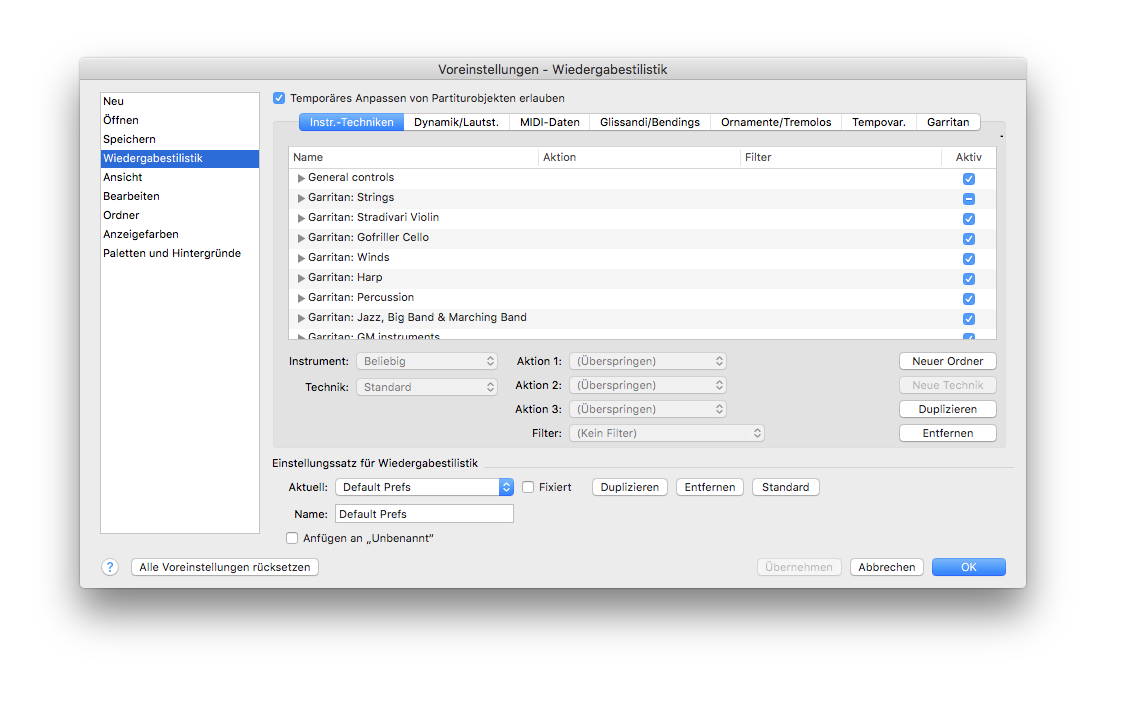Click the Filter column header
The height and width of the screenshot is (706, 1134).
tap(841, 158)
